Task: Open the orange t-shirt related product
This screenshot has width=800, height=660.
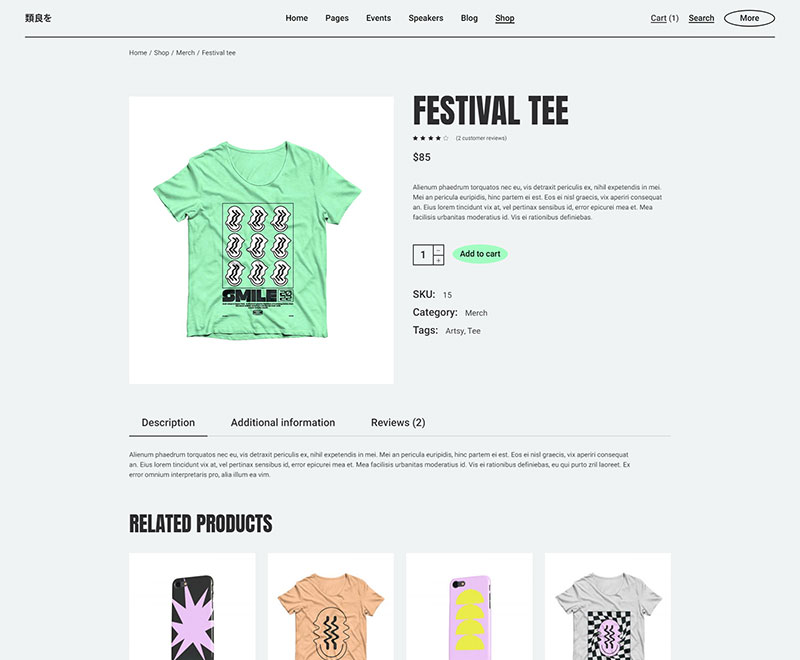Action: (x=331, y=606)
